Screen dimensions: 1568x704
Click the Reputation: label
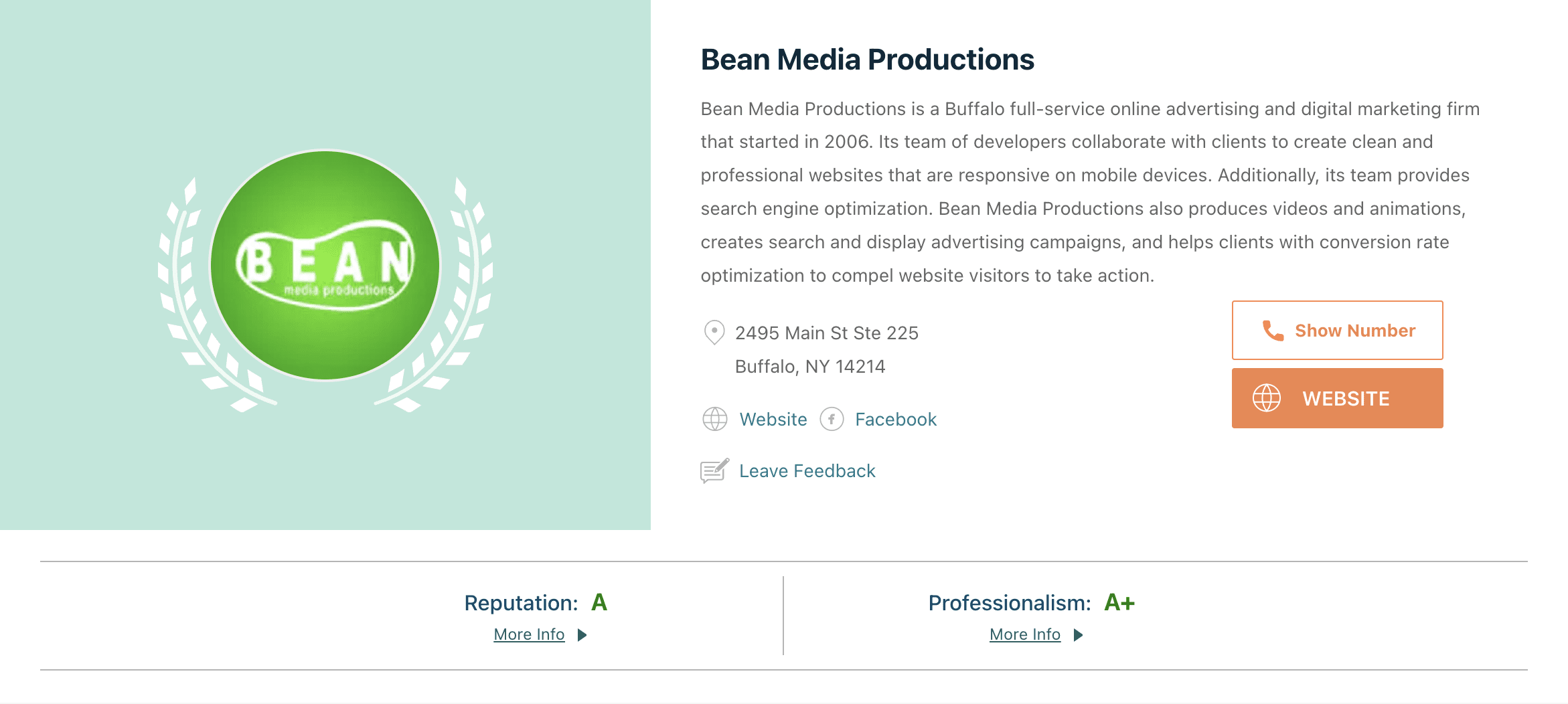[x=521, y=603]
